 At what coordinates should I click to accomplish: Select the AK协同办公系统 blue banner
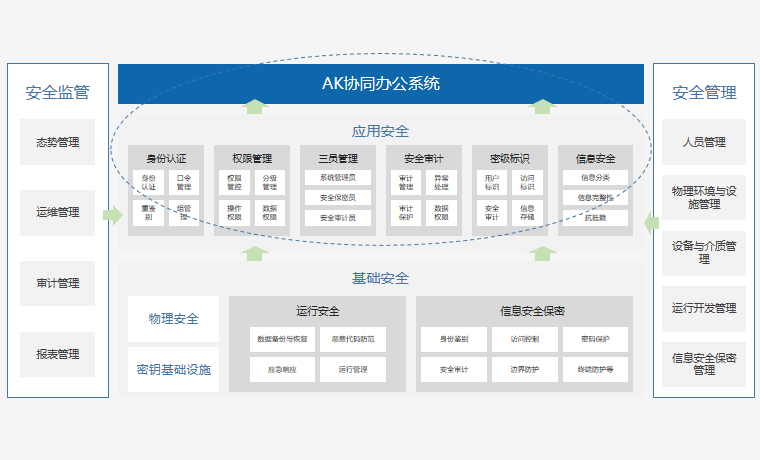pyautogui.click(x=380, y=84)
